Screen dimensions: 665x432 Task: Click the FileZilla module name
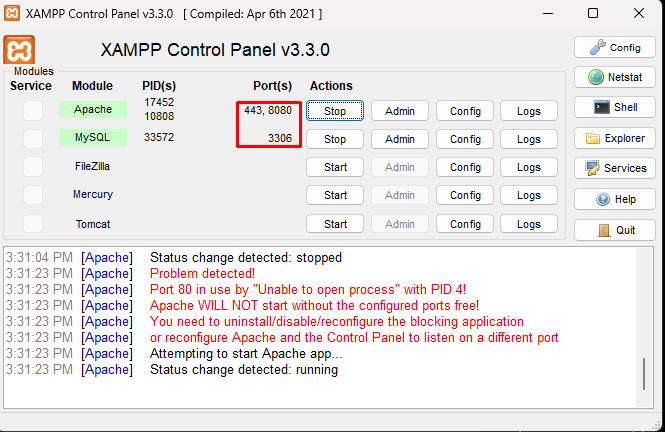pos(92,166)
